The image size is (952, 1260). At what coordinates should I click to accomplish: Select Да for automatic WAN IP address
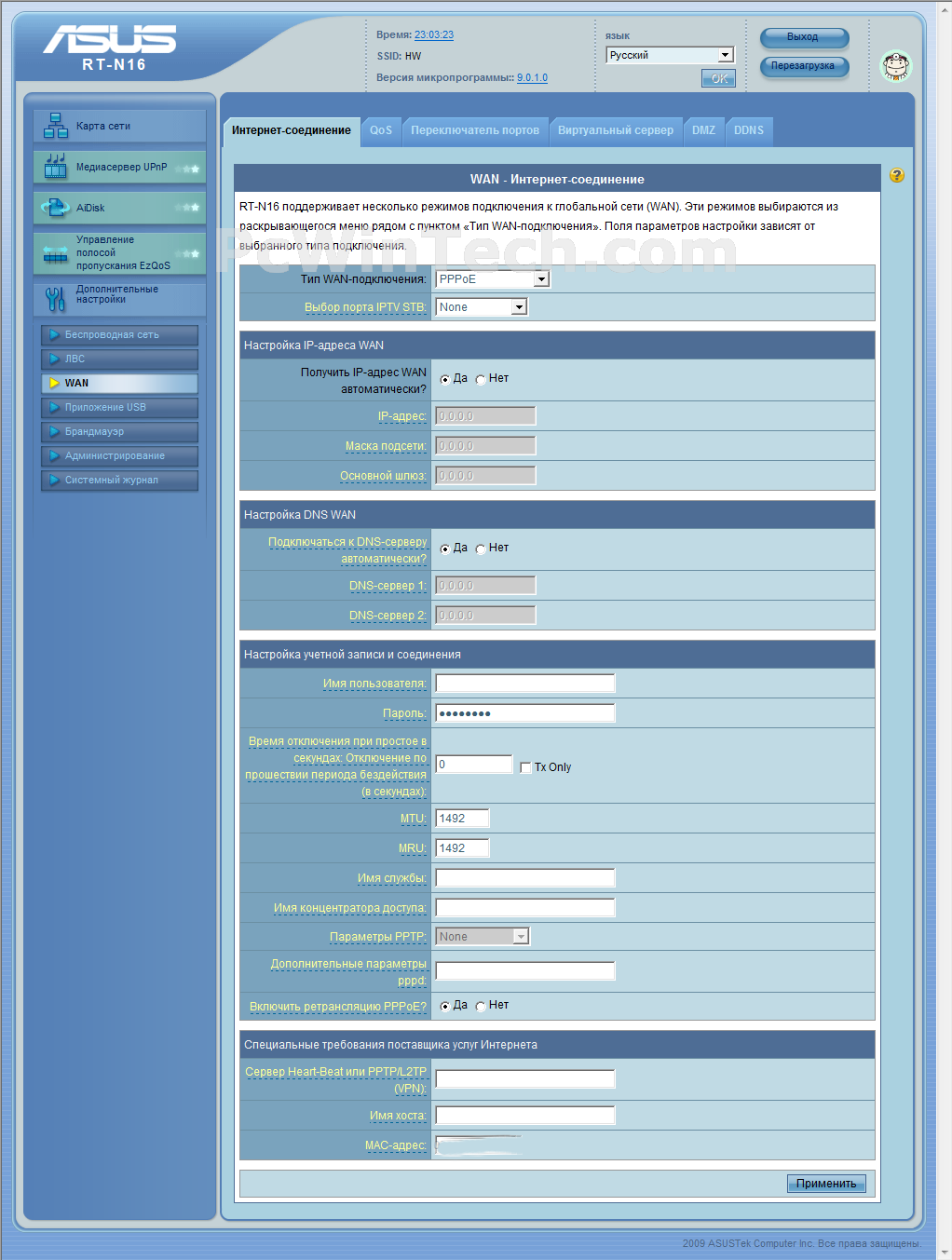(444, 379)
